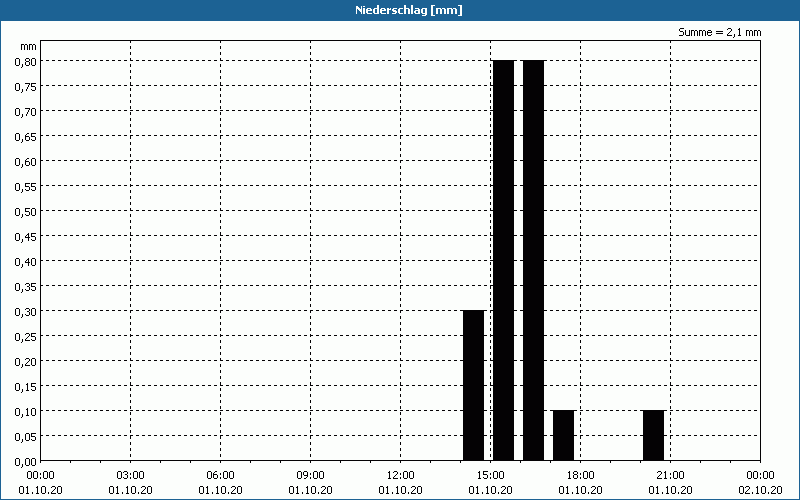Click the 18:00 time axis label

click(581, 476)
